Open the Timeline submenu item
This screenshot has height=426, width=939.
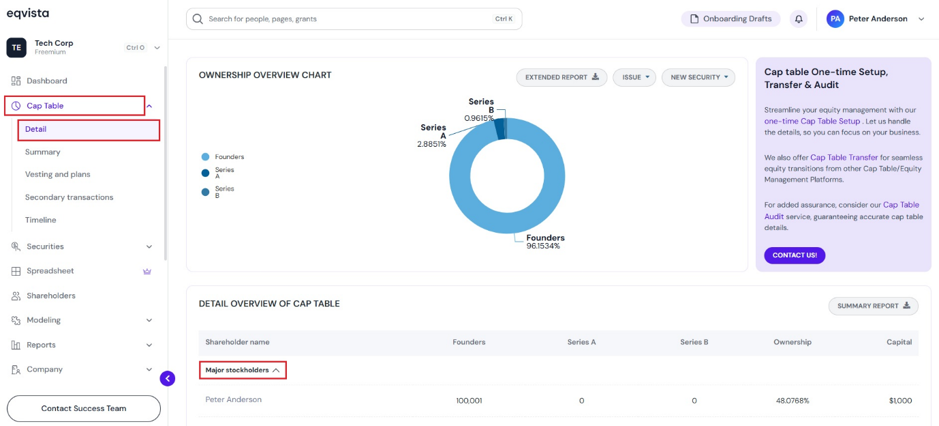[x=41, y=220]
